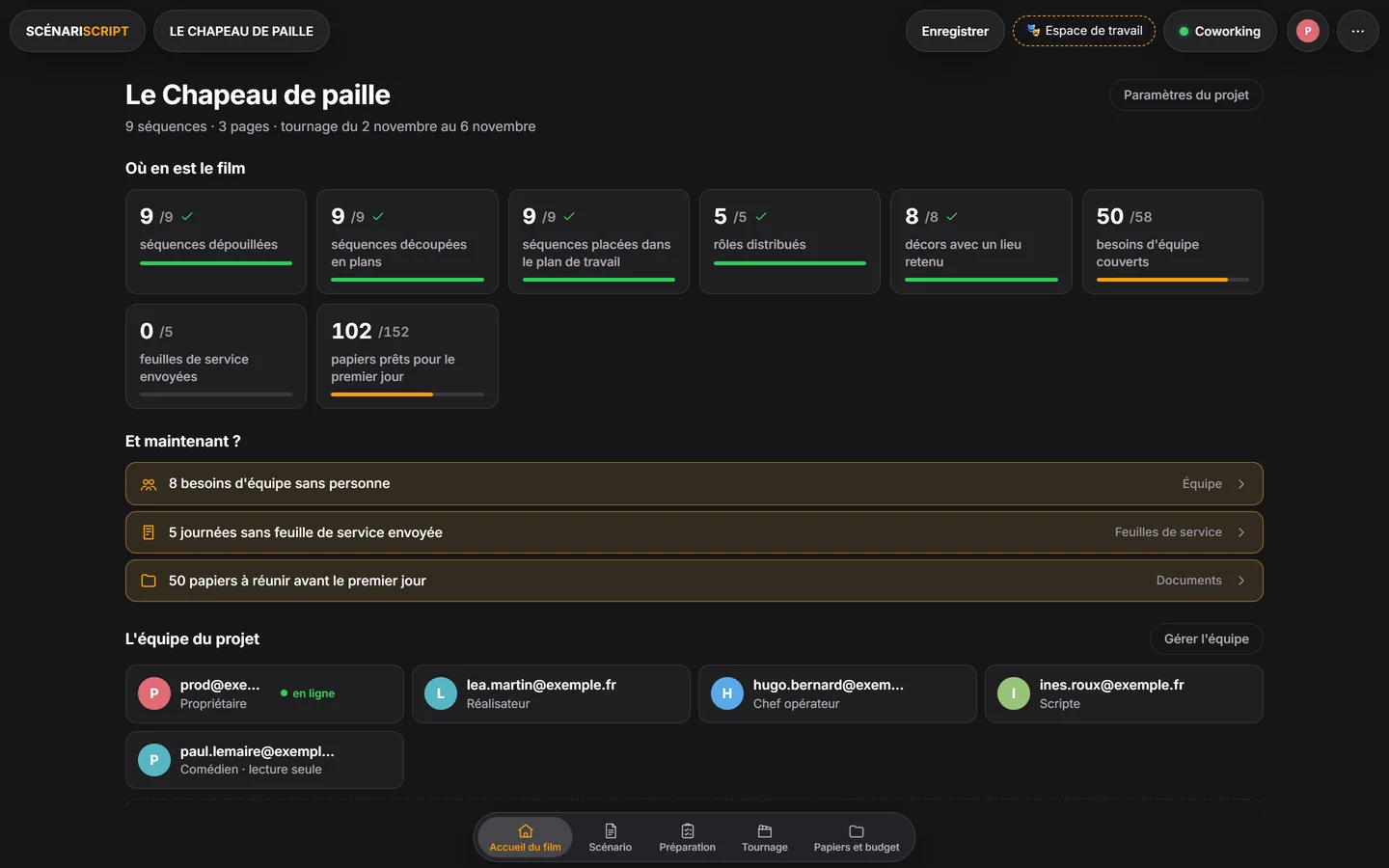1389x868 pixels.
Task: Click the avatar for hugo.bernard@exem...
Action: 727,693
